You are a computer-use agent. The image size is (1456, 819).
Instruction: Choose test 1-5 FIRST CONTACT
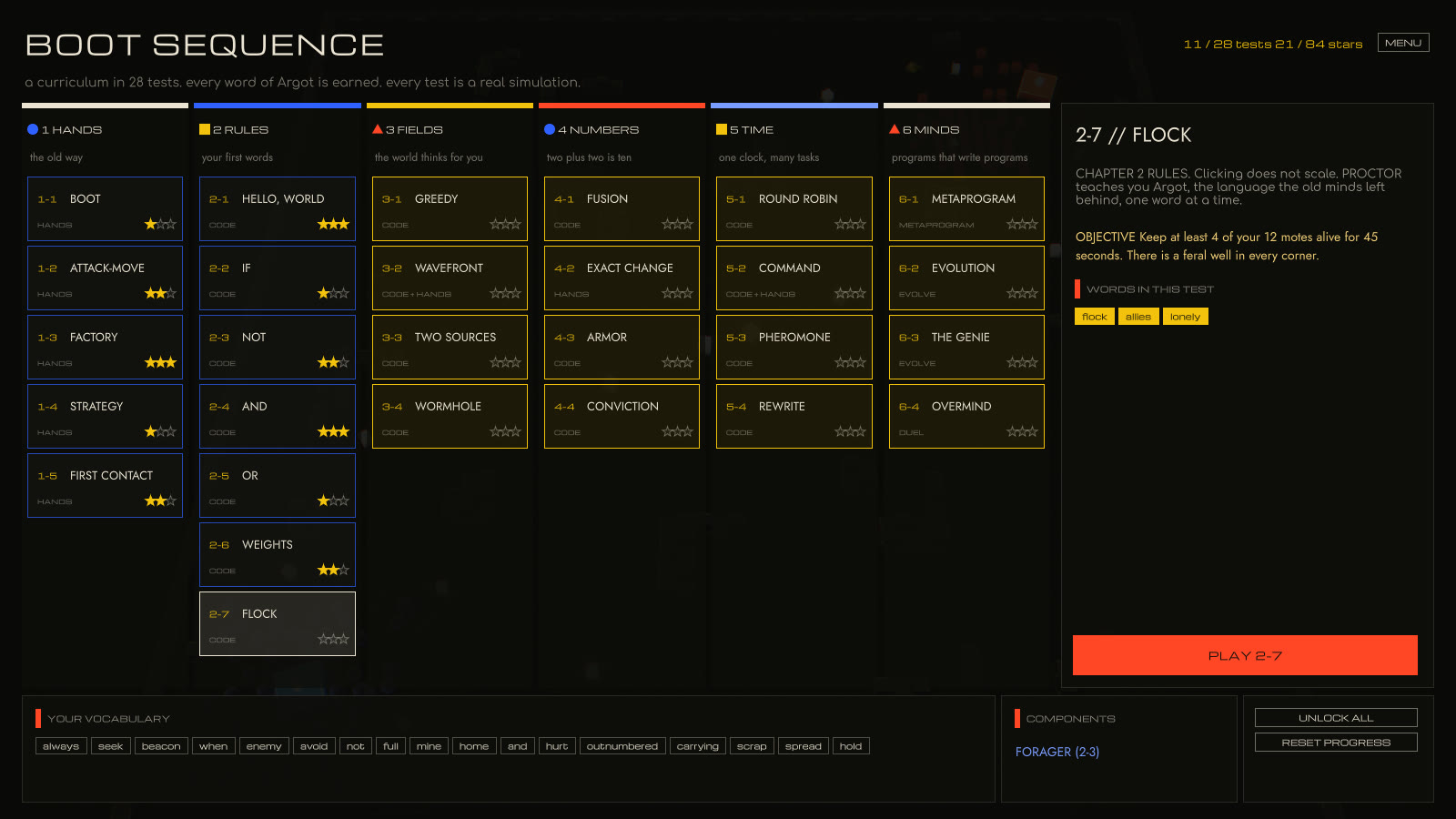tap(105, 485)
